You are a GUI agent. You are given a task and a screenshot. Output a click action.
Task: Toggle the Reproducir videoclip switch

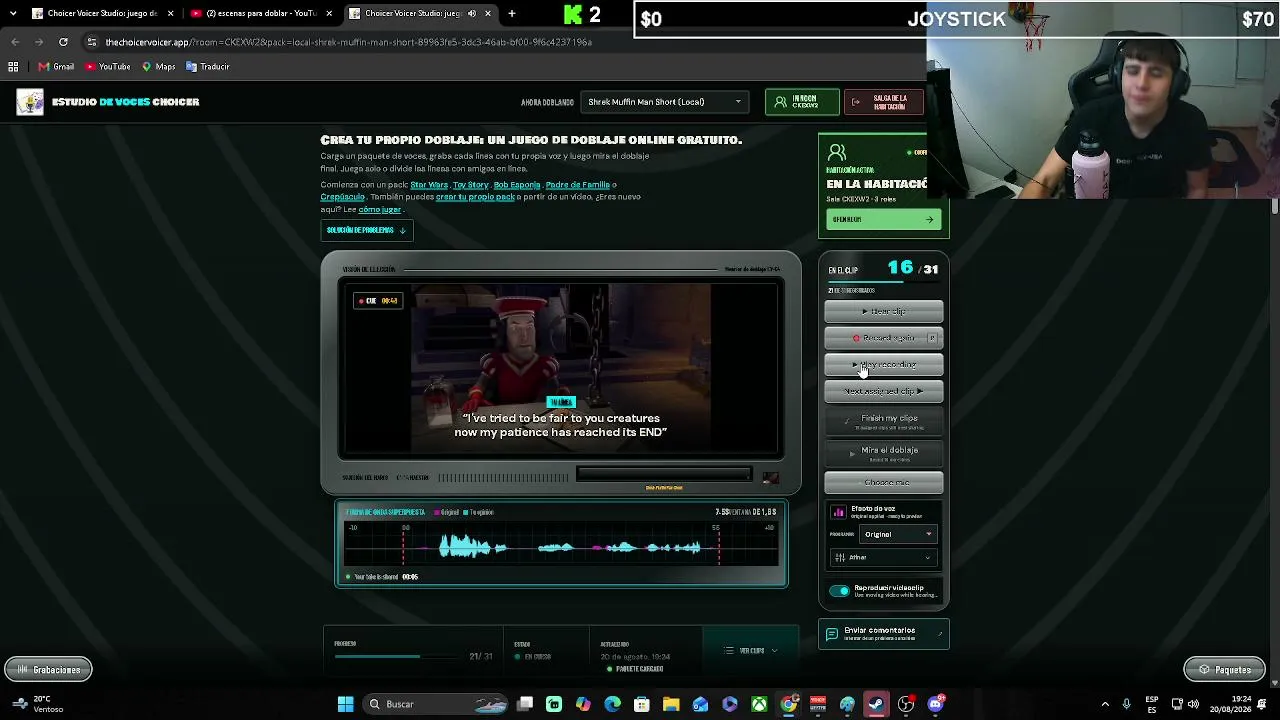coord(839,591)
